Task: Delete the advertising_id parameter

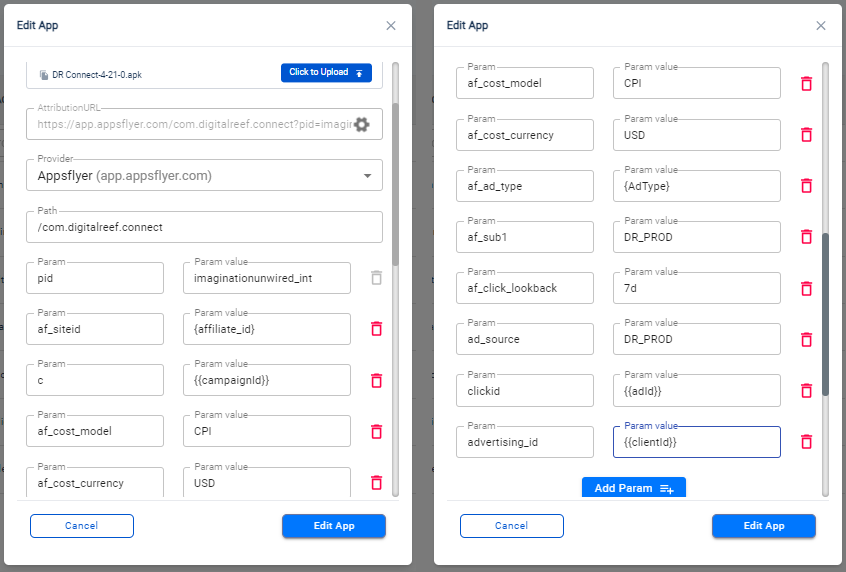Action: click(807, 441)
